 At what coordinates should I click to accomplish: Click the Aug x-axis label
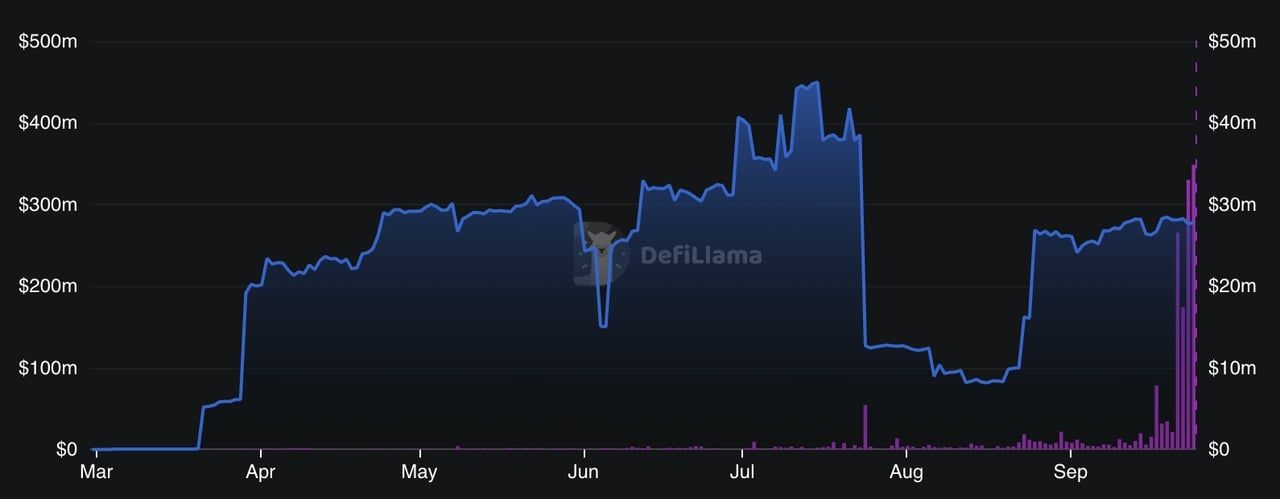click(906, 470)
